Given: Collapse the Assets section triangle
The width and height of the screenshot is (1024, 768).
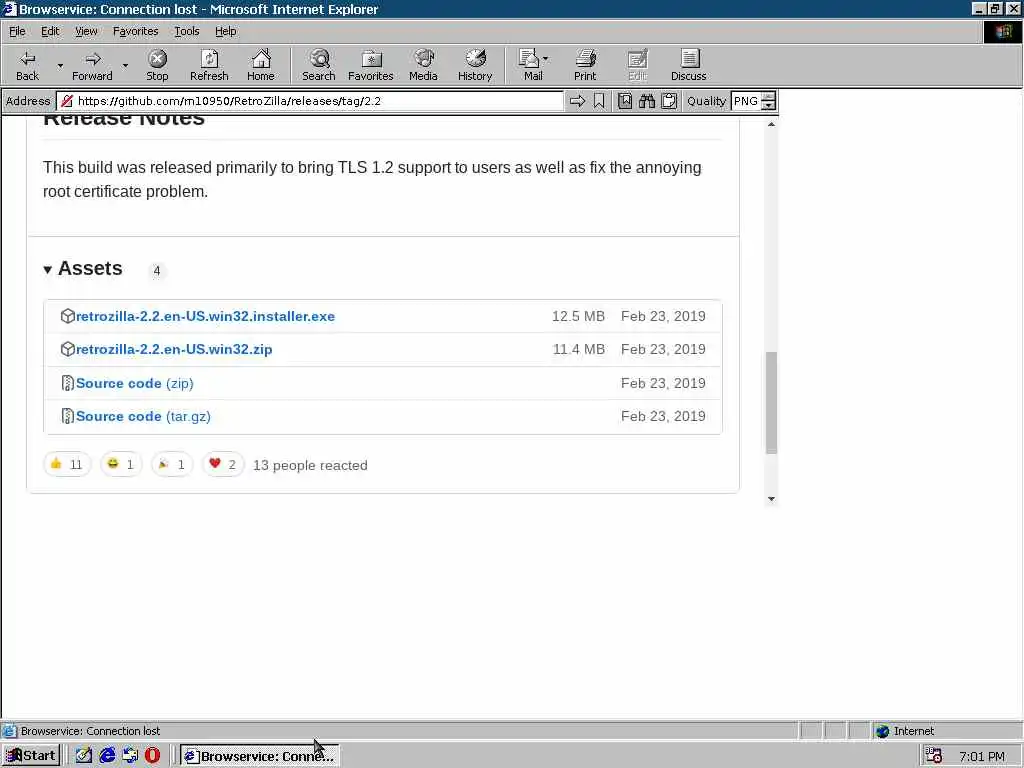Looking at the screenshot, I should coord(48,270).
